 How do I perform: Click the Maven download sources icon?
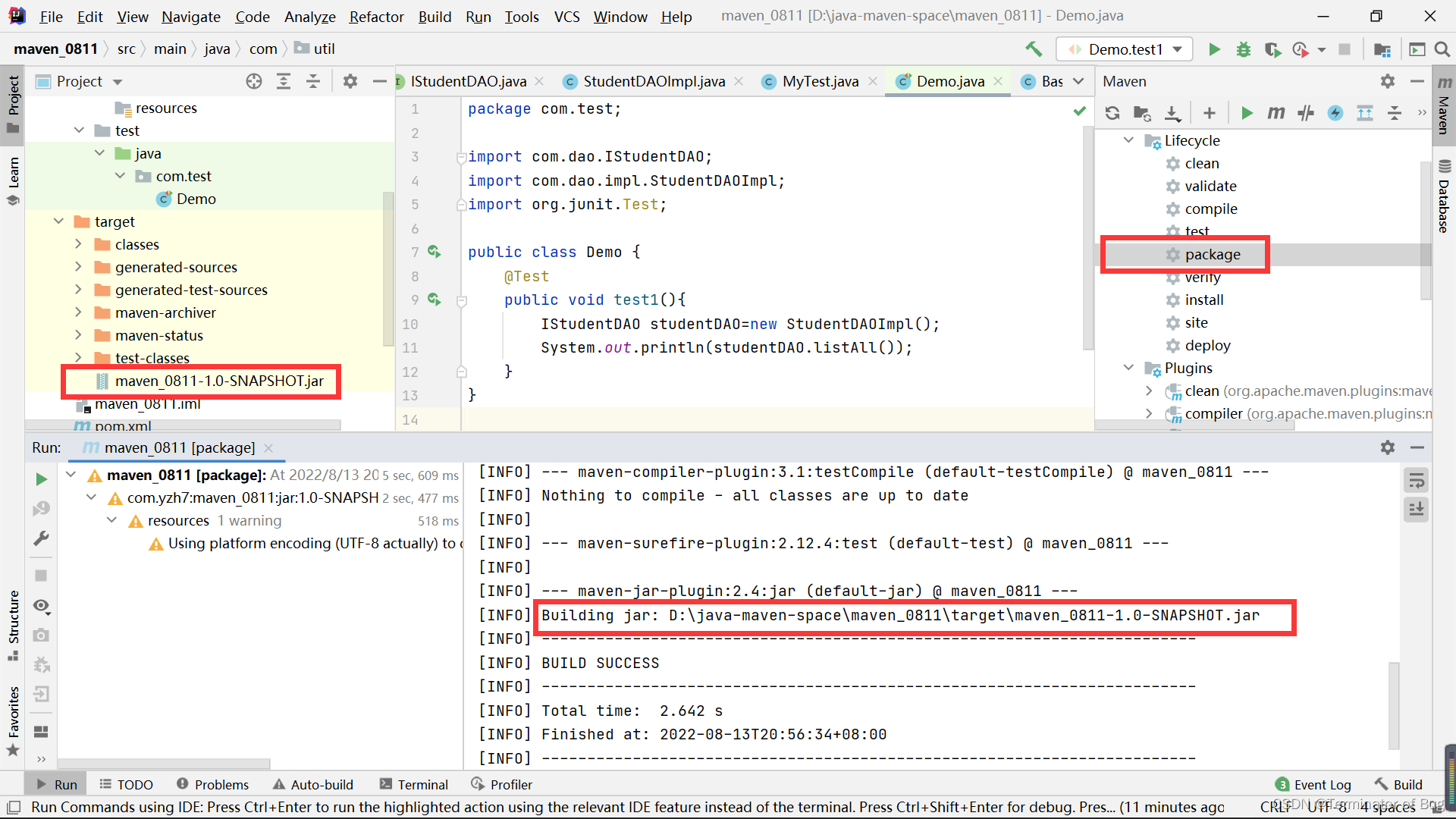1175,112
